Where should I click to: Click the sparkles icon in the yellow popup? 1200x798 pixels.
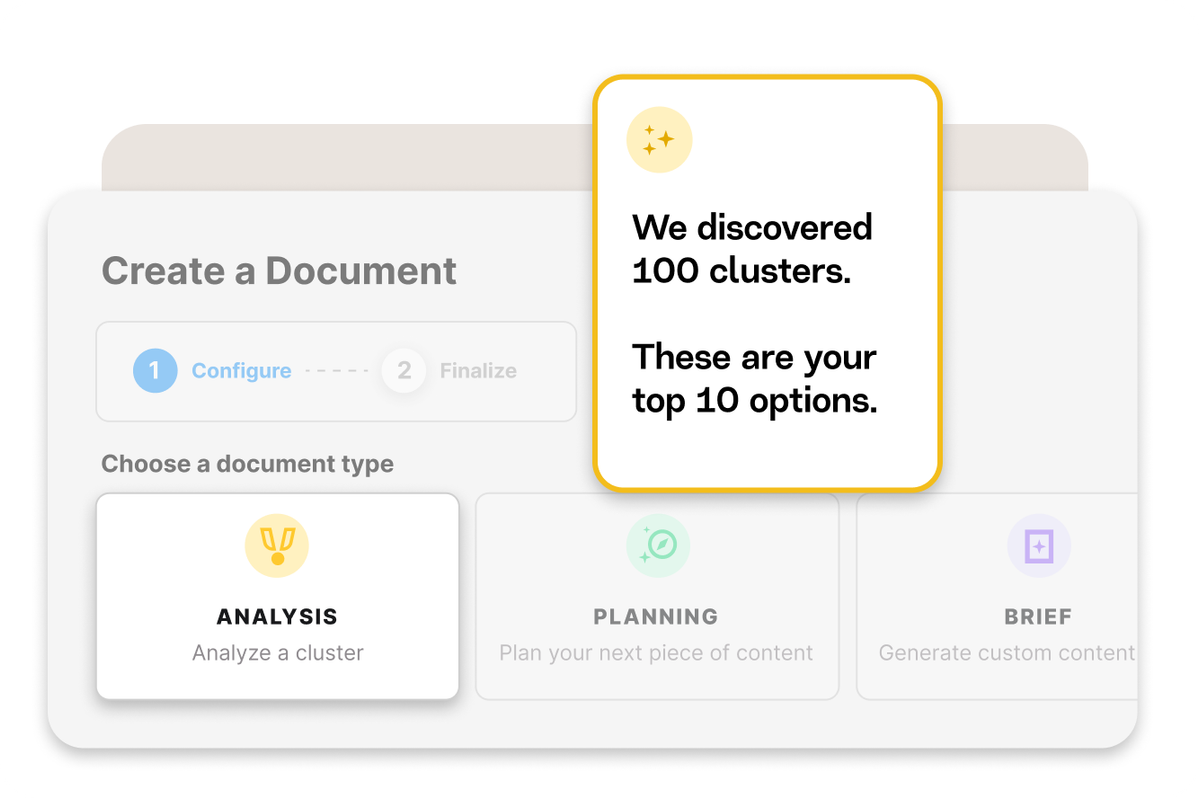click(659, 140)
